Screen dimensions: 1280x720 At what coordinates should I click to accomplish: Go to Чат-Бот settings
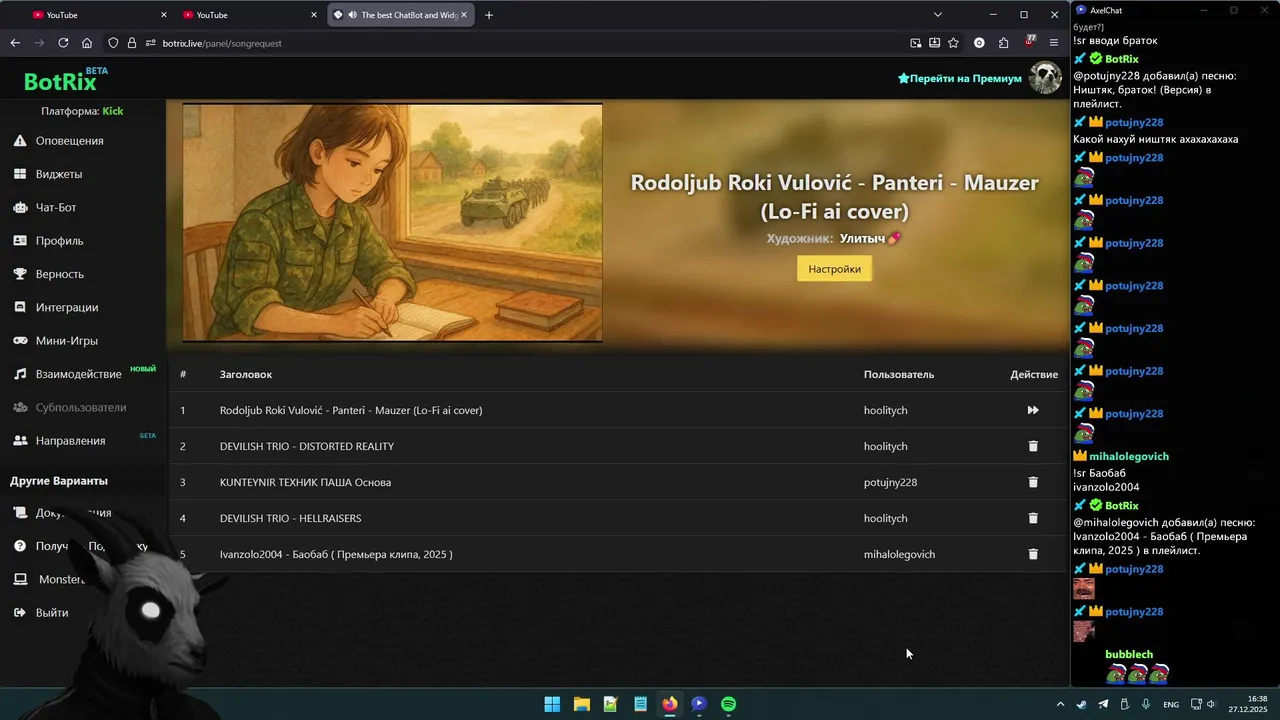(56, 207)
